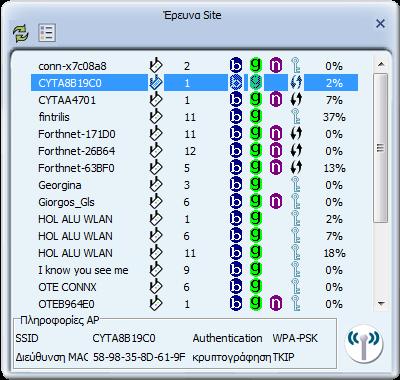Image resolution: width=400 pixels, height=380 pixels.
Task: Select HOL ALU WLAN with 7% signal
Action: point(194,236)
